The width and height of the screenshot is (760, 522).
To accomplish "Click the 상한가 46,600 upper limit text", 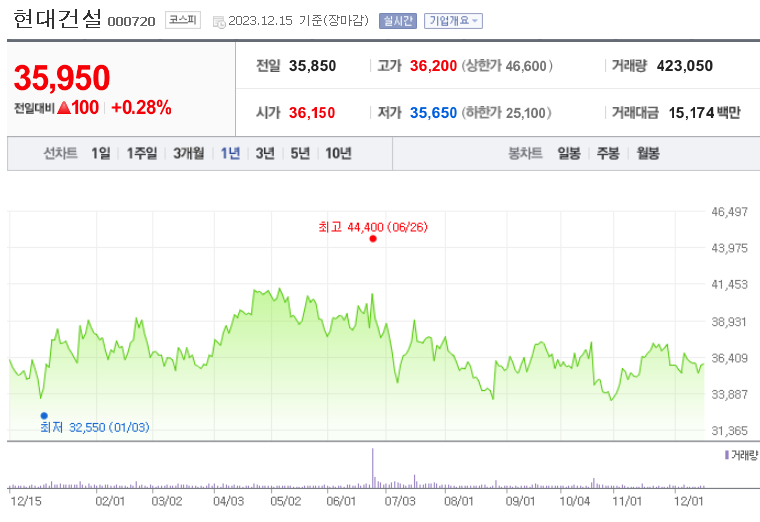I will point(507,66).
